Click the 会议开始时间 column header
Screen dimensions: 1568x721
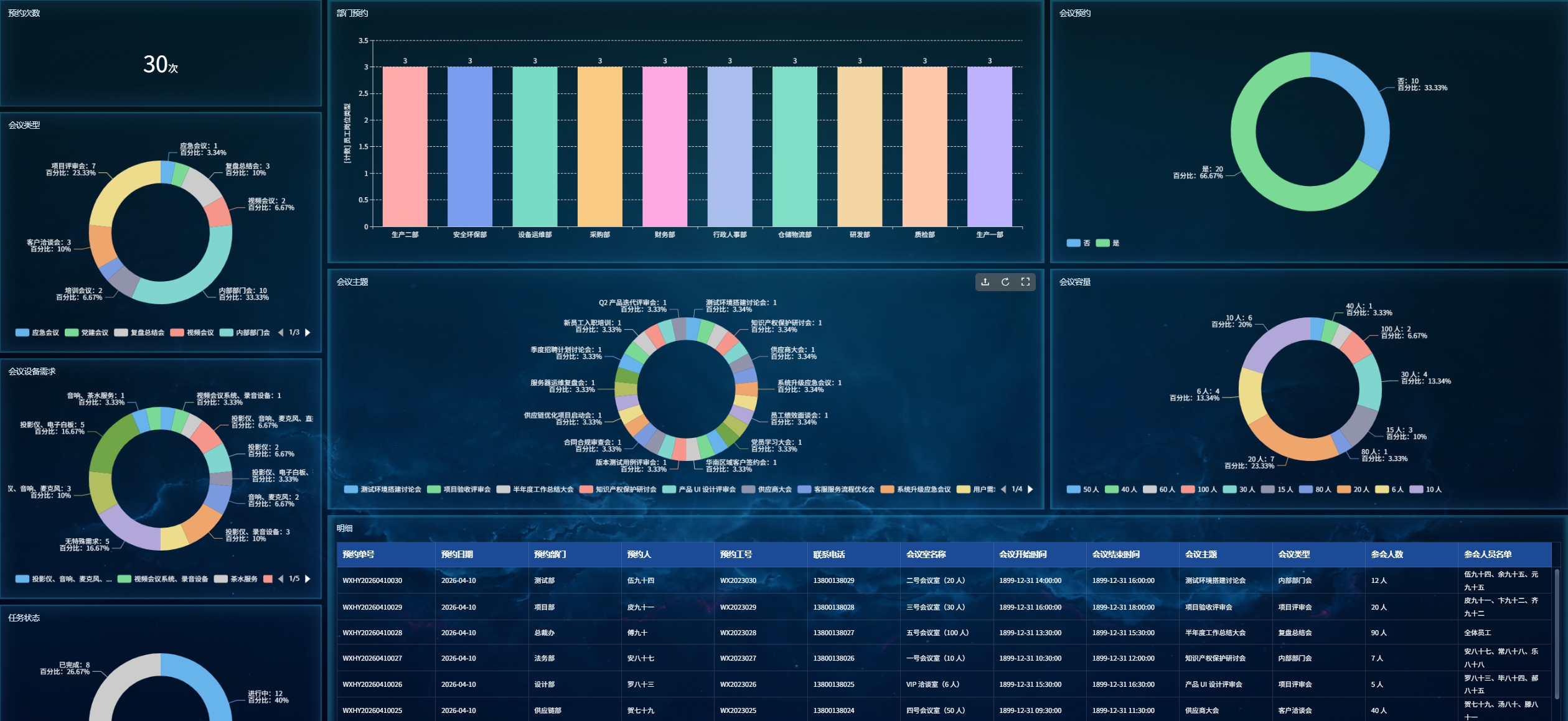[1040, 554]
